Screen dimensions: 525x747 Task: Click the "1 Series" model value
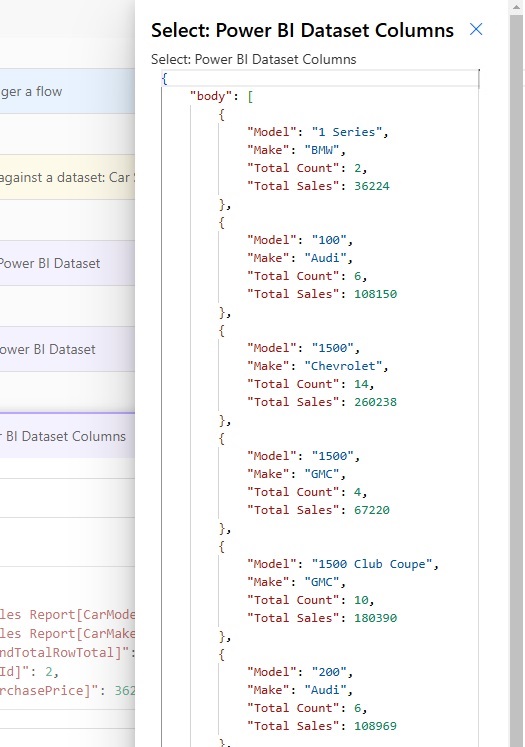click(x=346, y=132)
